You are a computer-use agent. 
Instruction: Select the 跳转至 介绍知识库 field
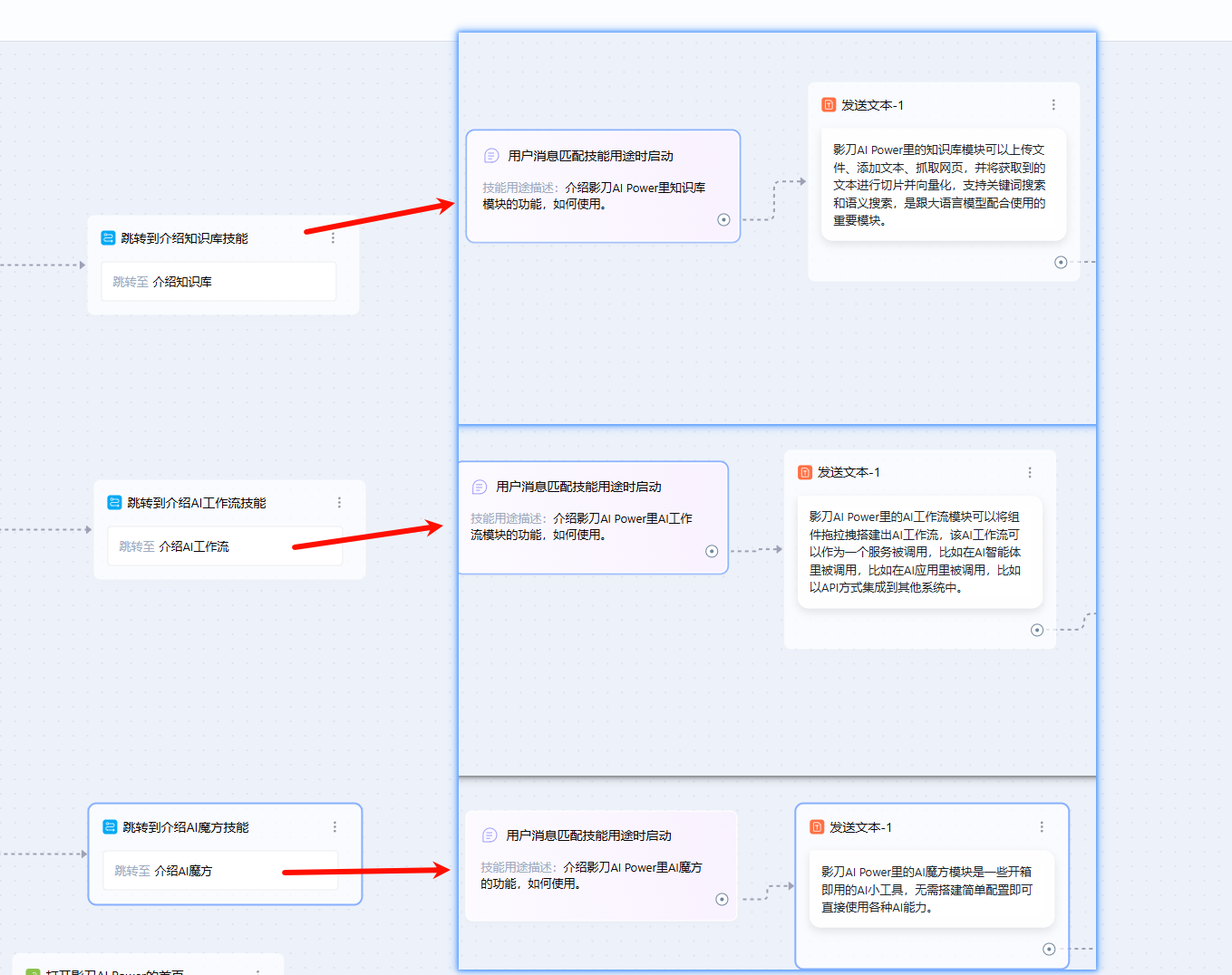pos(218,282)
